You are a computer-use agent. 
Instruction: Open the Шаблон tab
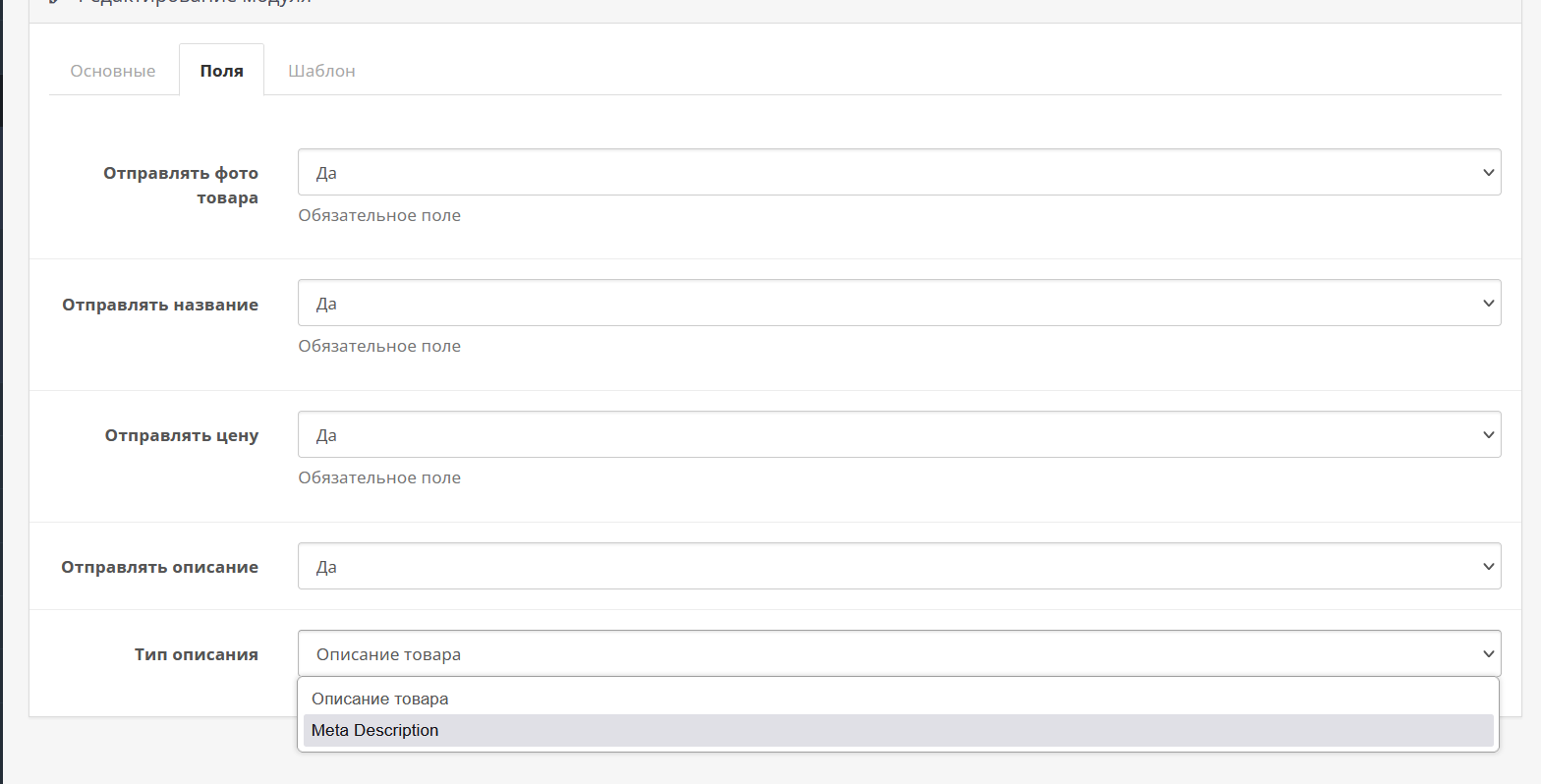pos(321,71)
